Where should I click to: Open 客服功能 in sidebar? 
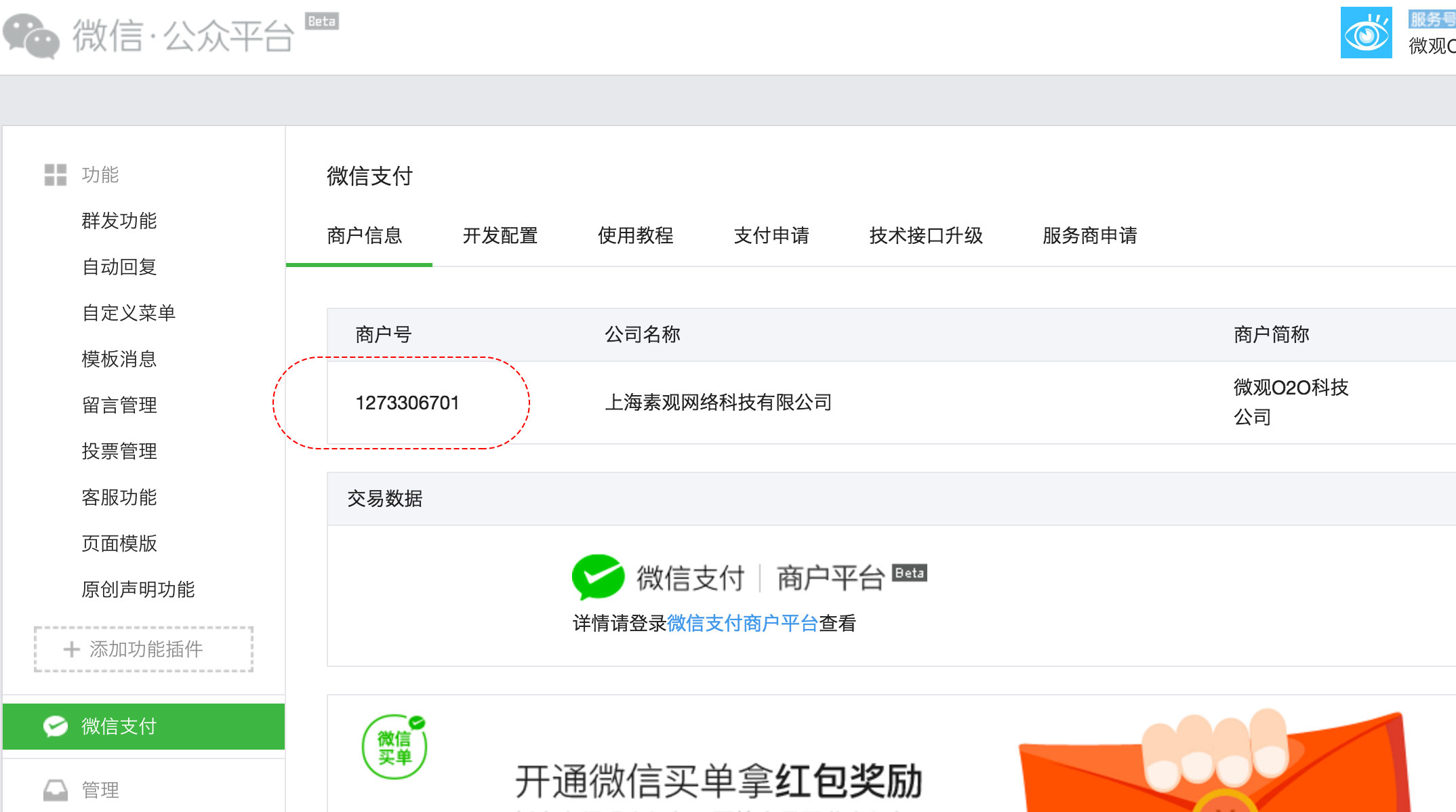[119, 497]
